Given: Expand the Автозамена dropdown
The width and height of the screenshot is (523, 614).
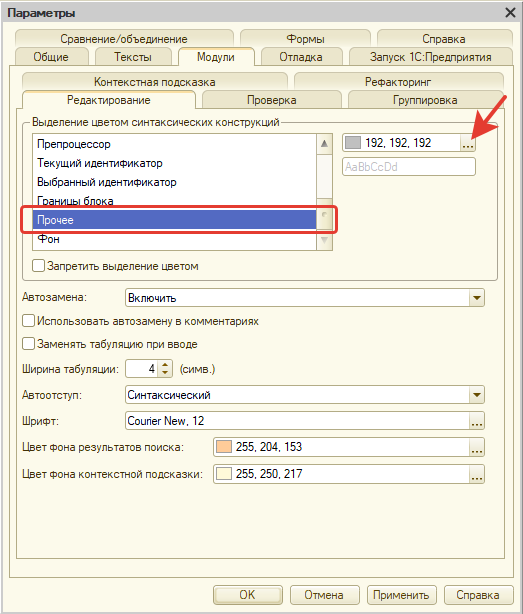Looking at the screenshot, I should [x=477, y=298].
